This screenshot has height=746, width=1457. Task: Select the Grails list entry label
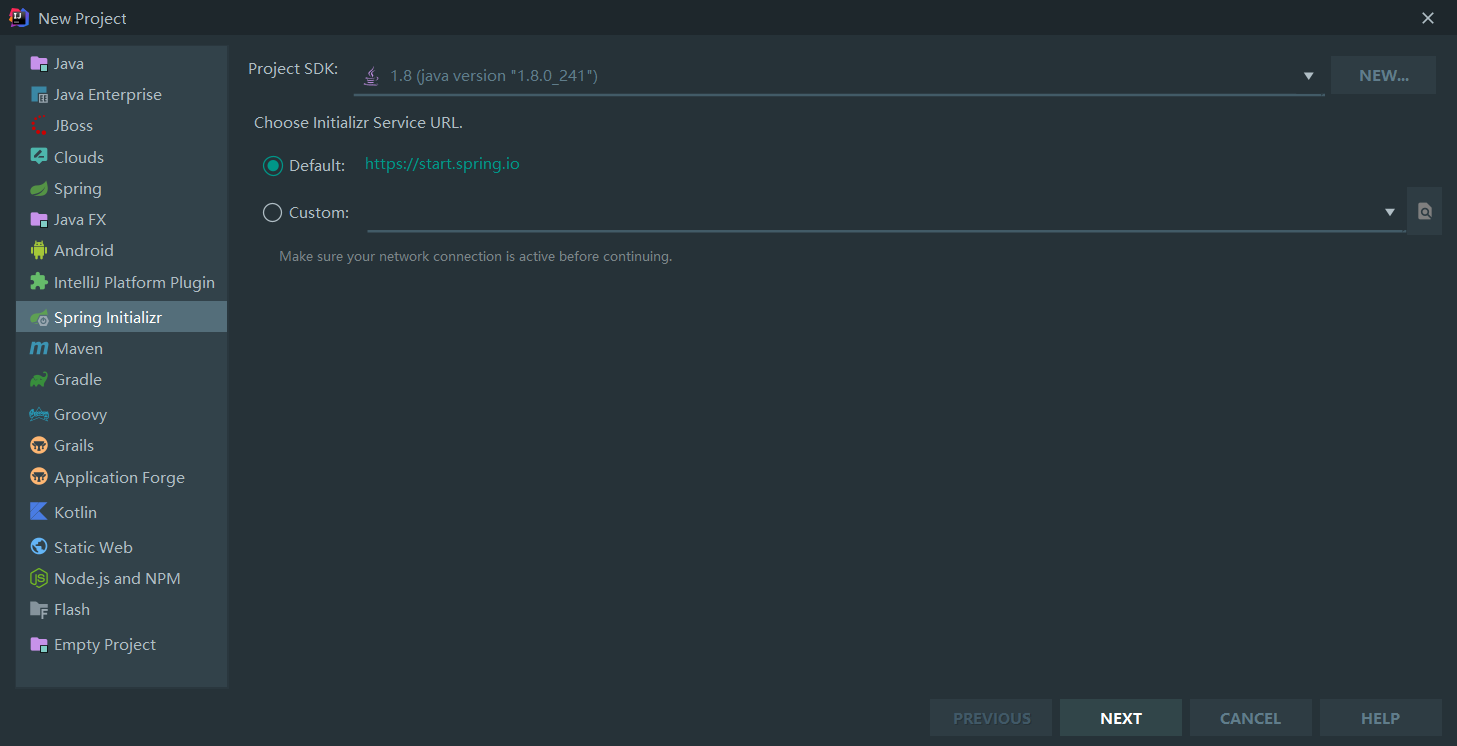pos(74,446)
